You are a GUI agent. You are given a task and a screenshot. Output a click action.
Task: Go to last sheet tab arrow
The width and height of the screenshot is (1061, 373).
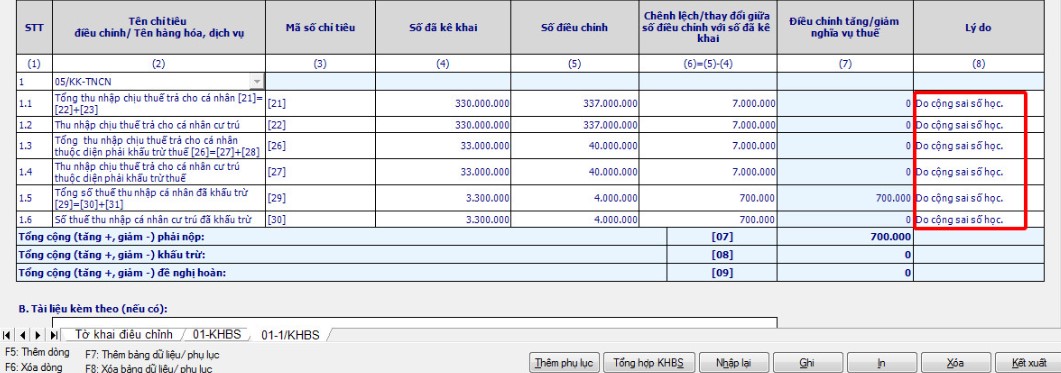click(x=53, y=335)
